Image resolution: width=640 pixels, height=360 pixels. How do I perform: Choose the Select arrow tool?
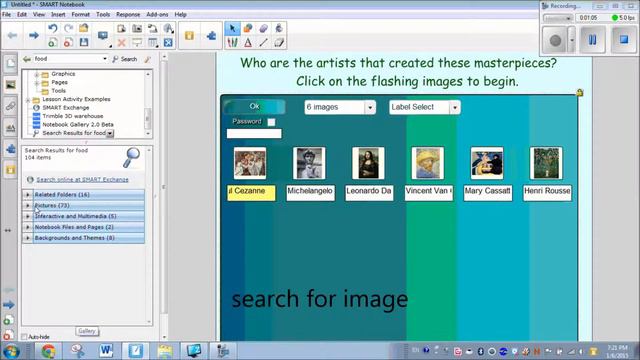point(232,28)
